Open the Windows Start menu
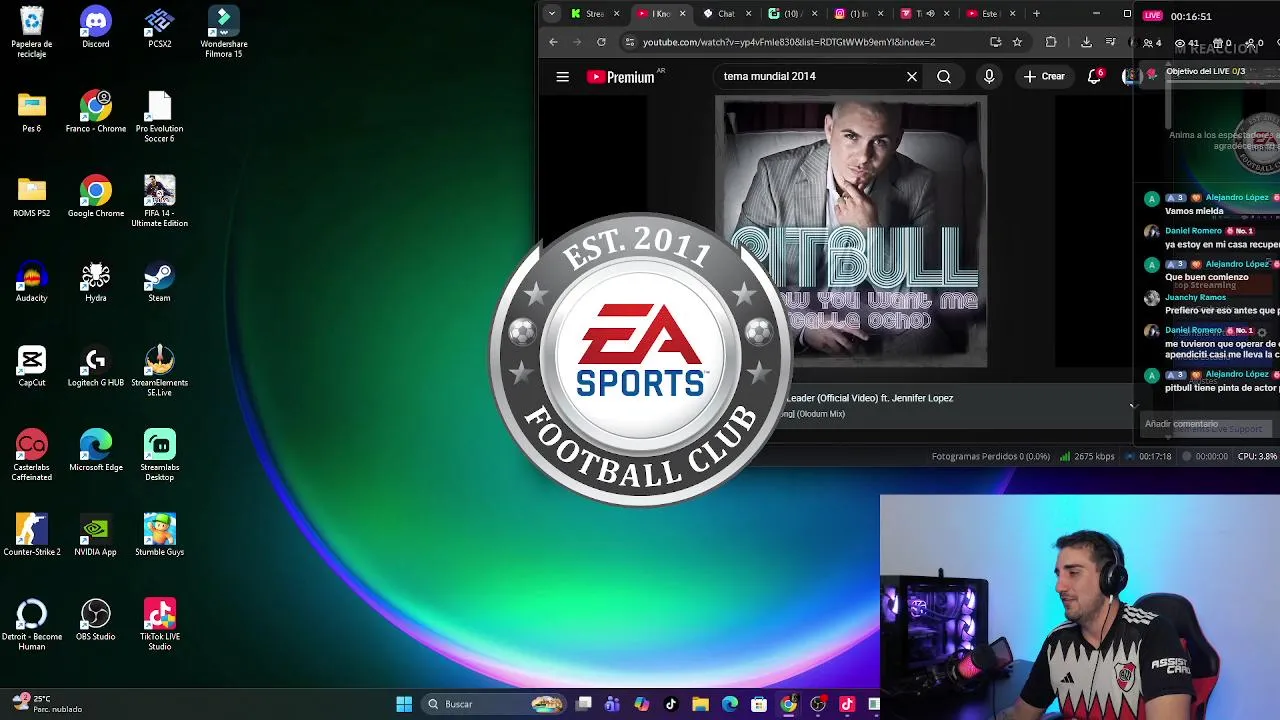The image size is (1280, 720). [404, 704]
